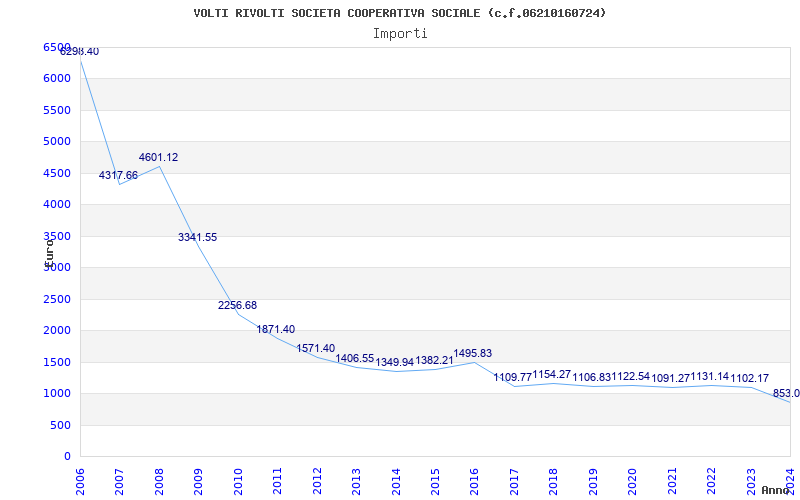The height and width of the screenshot is (500, 800).
Task: Click the y-axis value 2000
Action: point(57,331)
